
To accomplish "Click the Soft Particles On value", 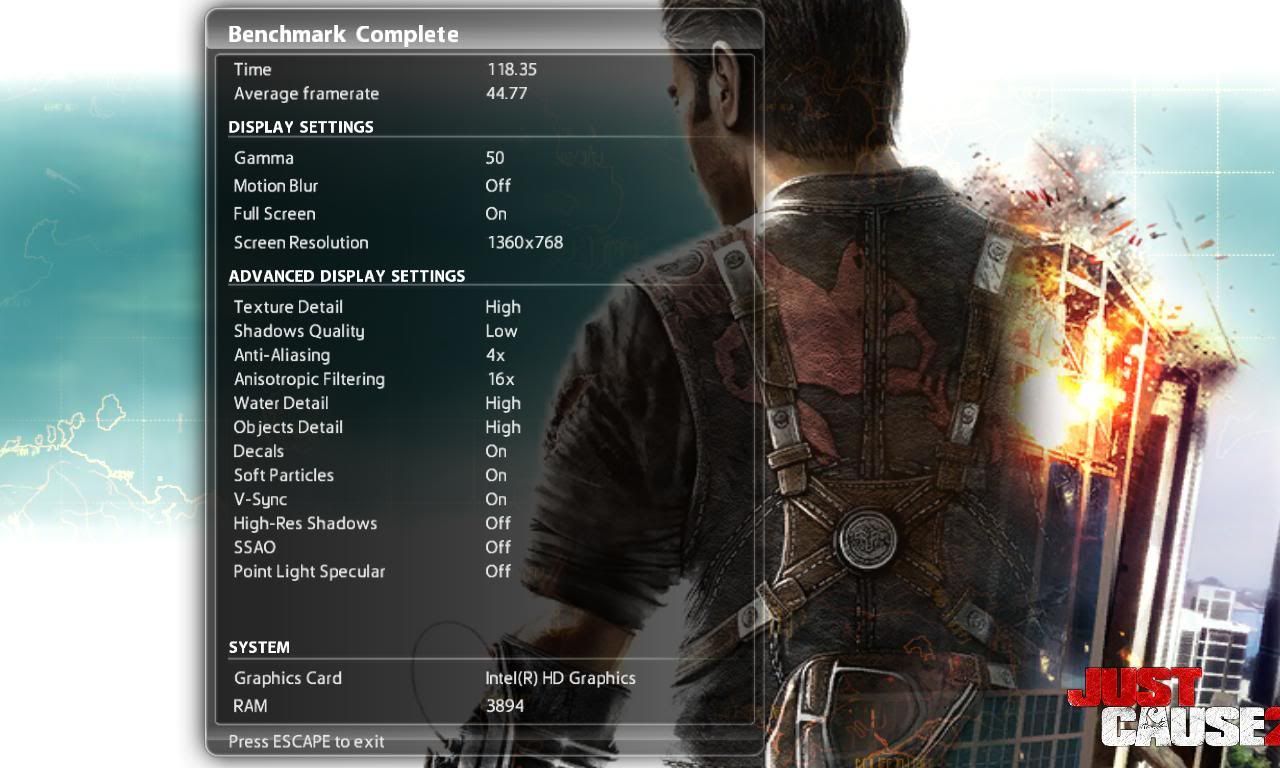I will [496, 475].
